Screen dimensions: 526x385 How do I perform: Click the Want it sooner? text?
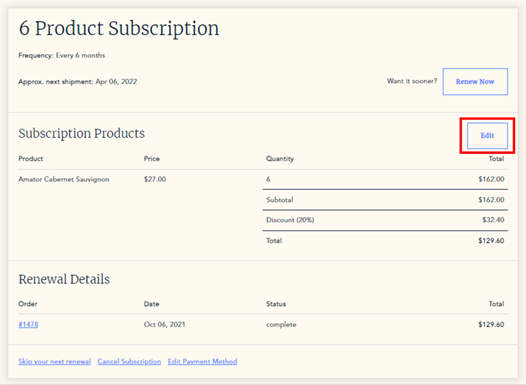tap(412, 81)
